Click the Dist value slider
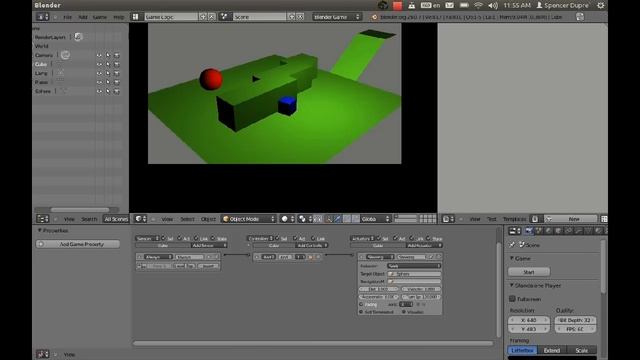This screenshot has width=640, height=360. click(x=378, y=289)
